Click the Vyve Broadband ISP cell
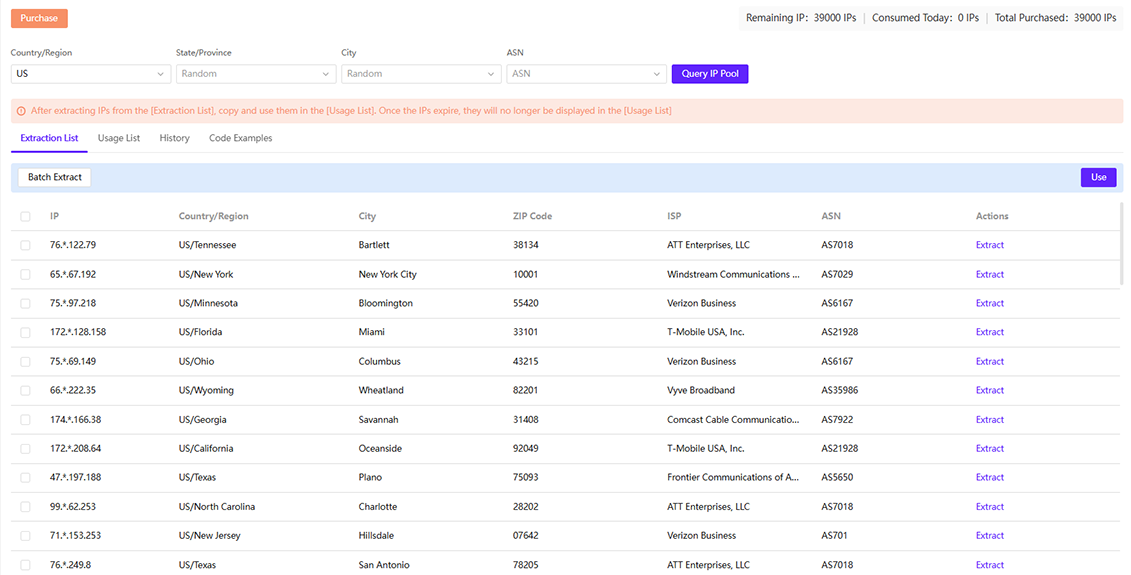1131x575 pixels. tap(701, 390)
